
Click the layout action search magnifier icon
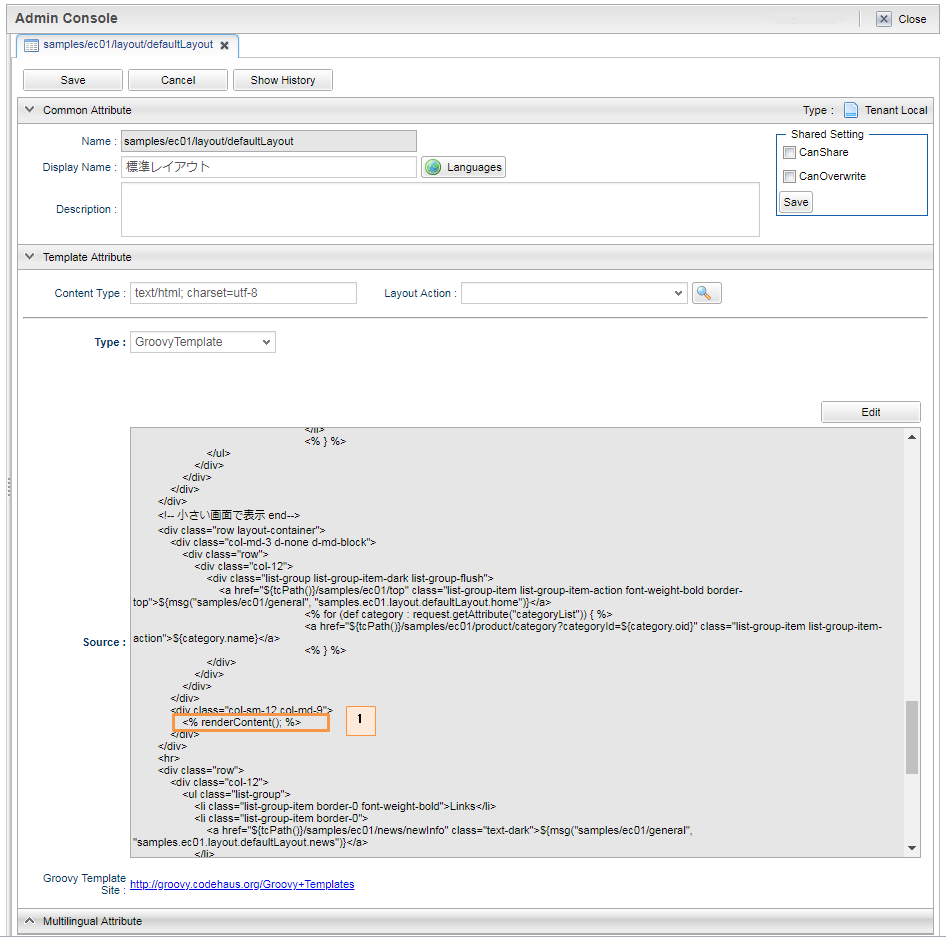[706, 293]
